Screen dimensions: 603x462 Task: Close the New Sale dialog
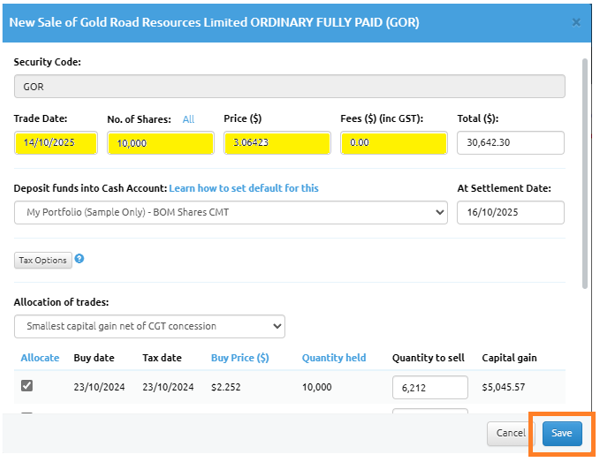click(575, 21)
